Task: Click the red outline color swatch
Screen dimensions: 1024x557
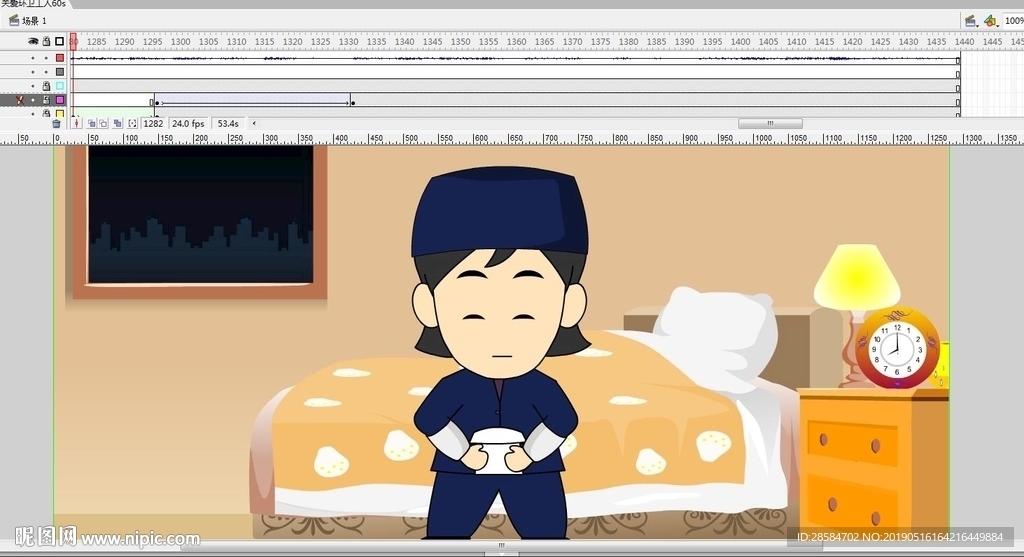Action: 59,58
